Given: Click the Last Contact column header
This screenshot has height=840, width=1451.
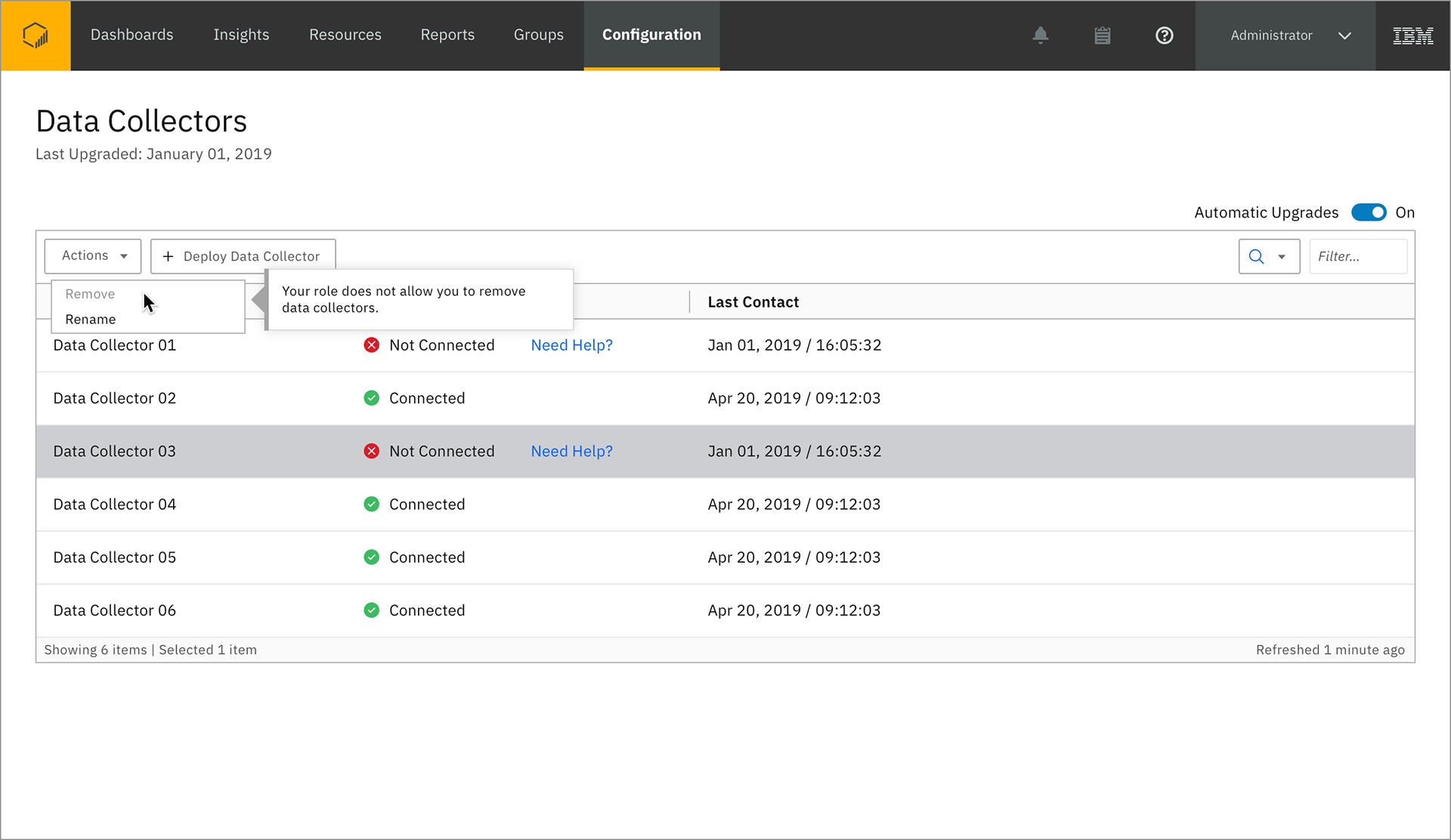Looking at the screenshot, I should coord(753,302).
